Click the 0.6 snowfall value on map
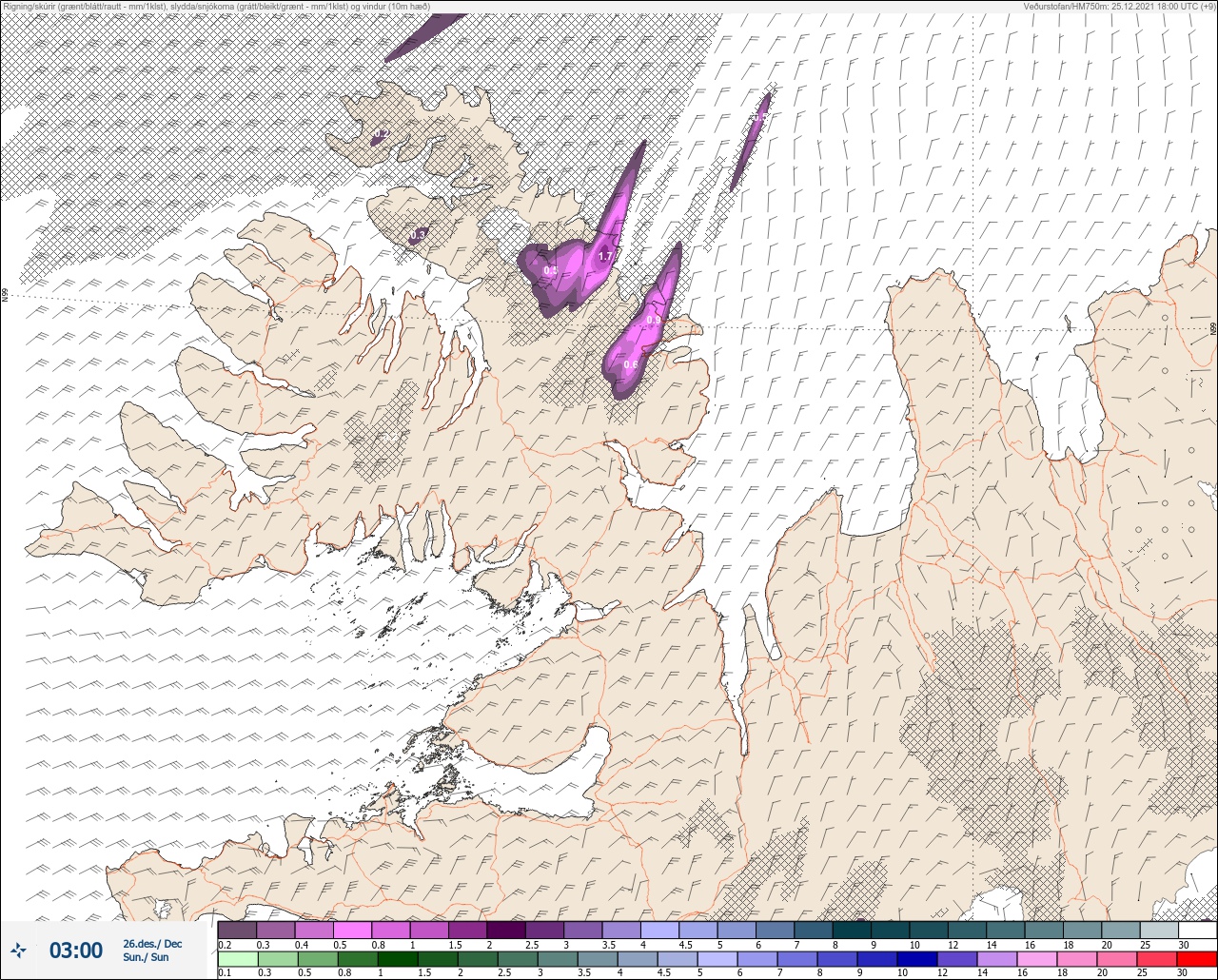Image resolution: width=1218 pixels, height=980 pixels. click(630, 364)
